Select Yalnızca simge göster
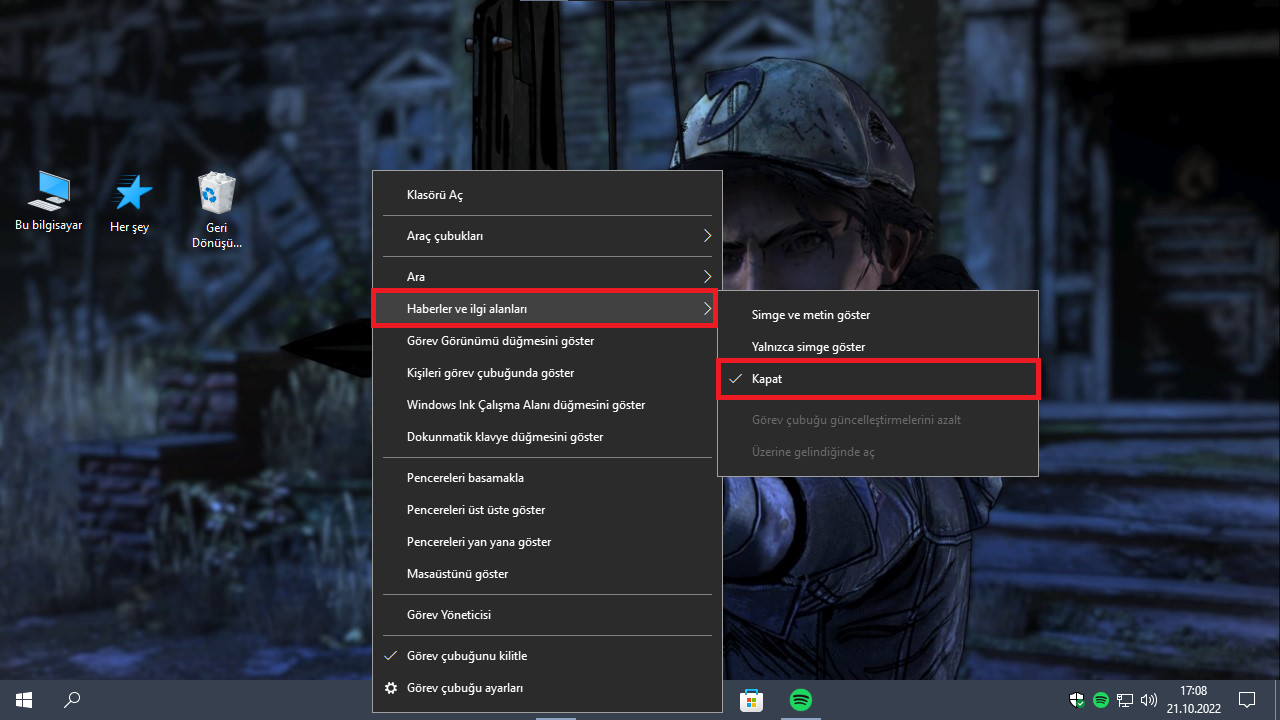Image resolution: width=1280 pixels, height=720 pixels. (879, 347)
